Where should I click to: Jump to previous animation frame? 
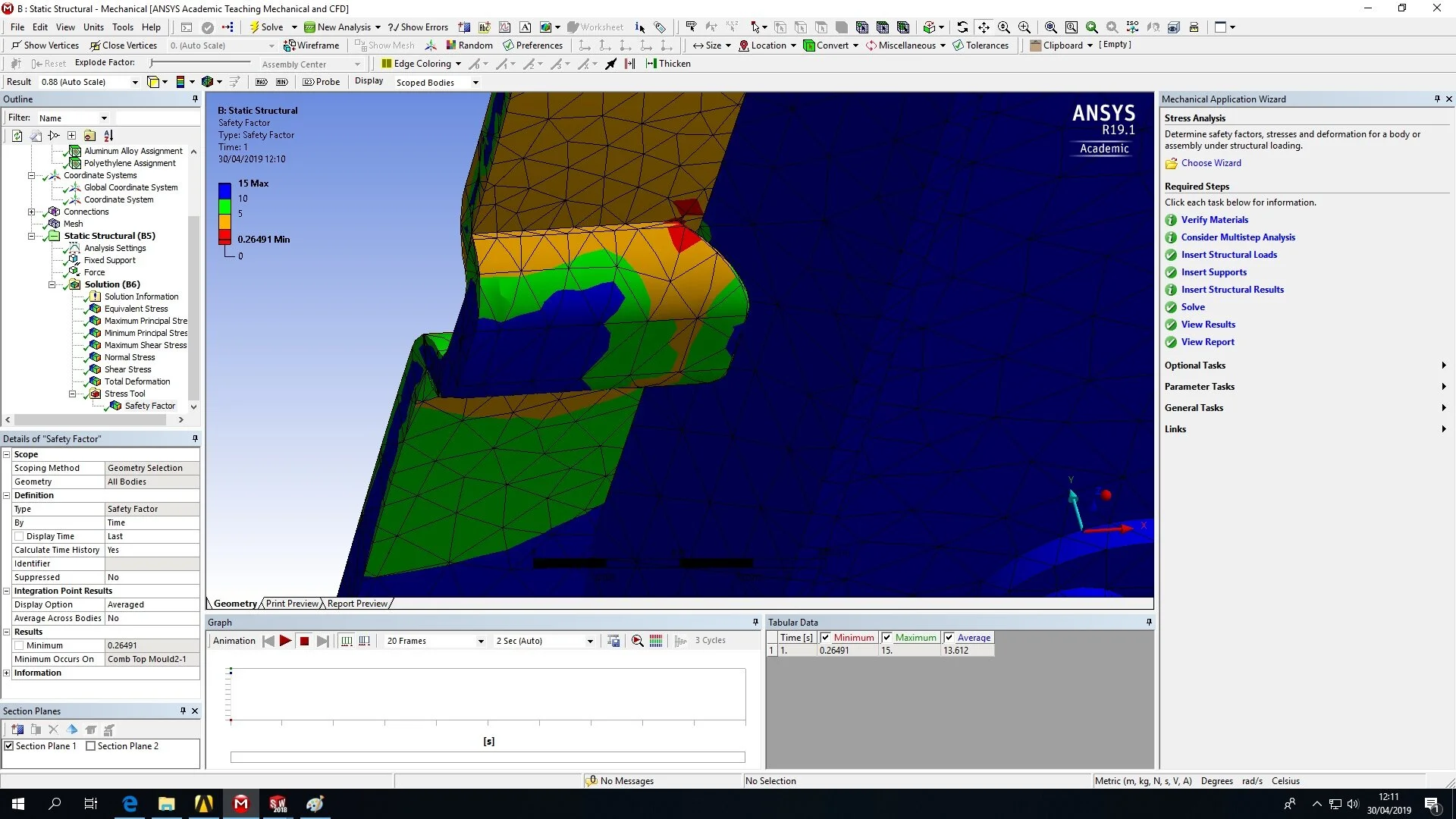point(268,641)
